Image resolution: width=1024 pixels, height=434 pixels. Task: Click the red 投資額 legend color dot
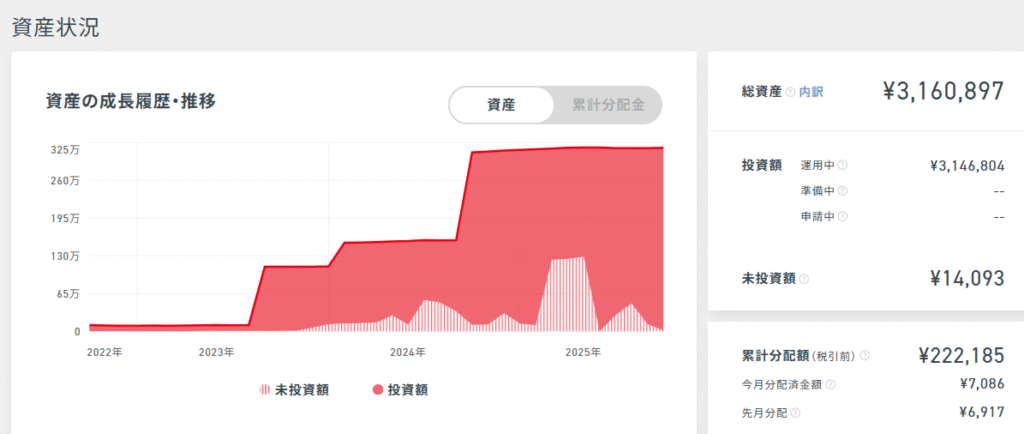tap(377, 389)
